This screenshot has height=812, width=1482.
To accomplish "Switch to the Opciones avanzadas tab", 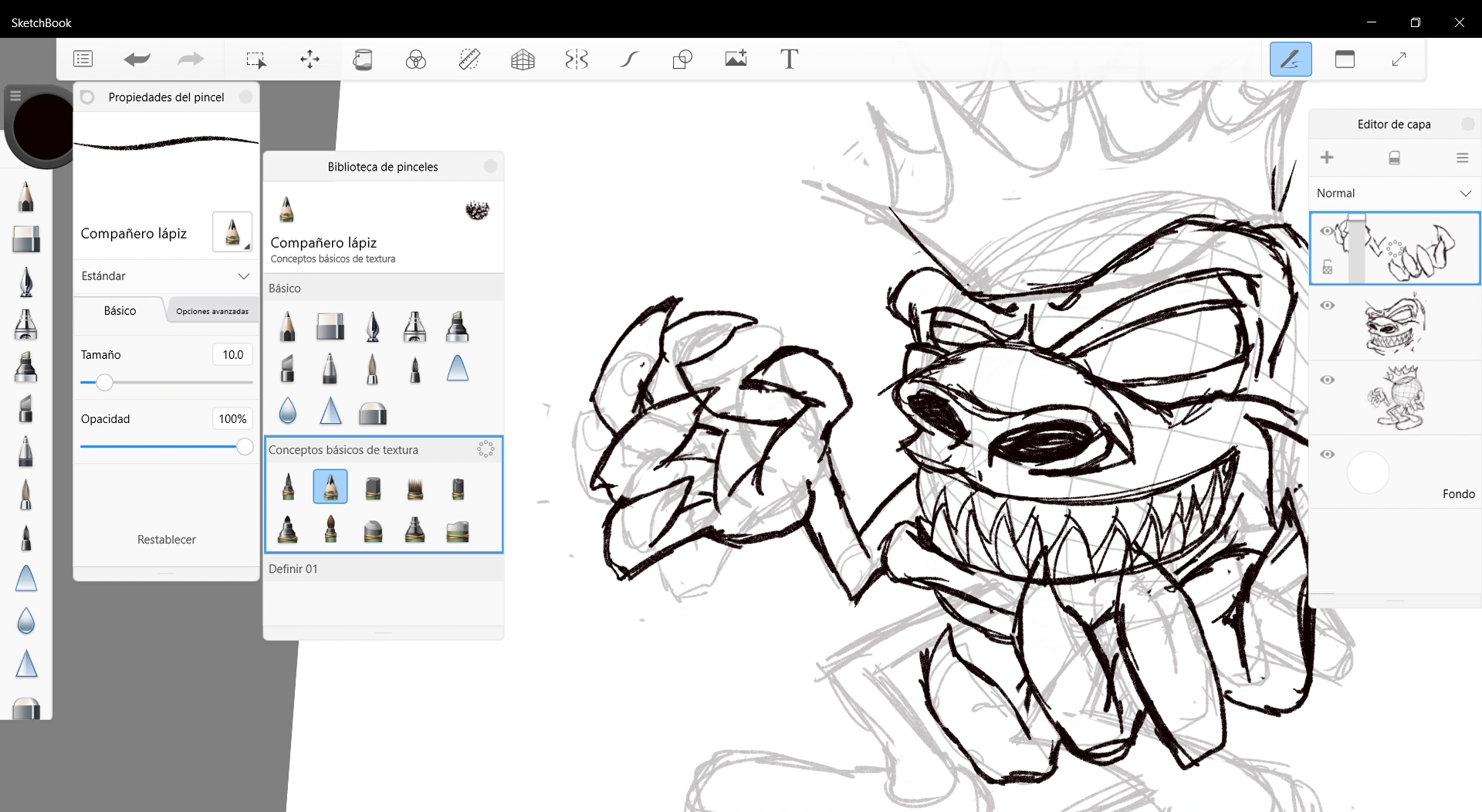I will [212, 311].
